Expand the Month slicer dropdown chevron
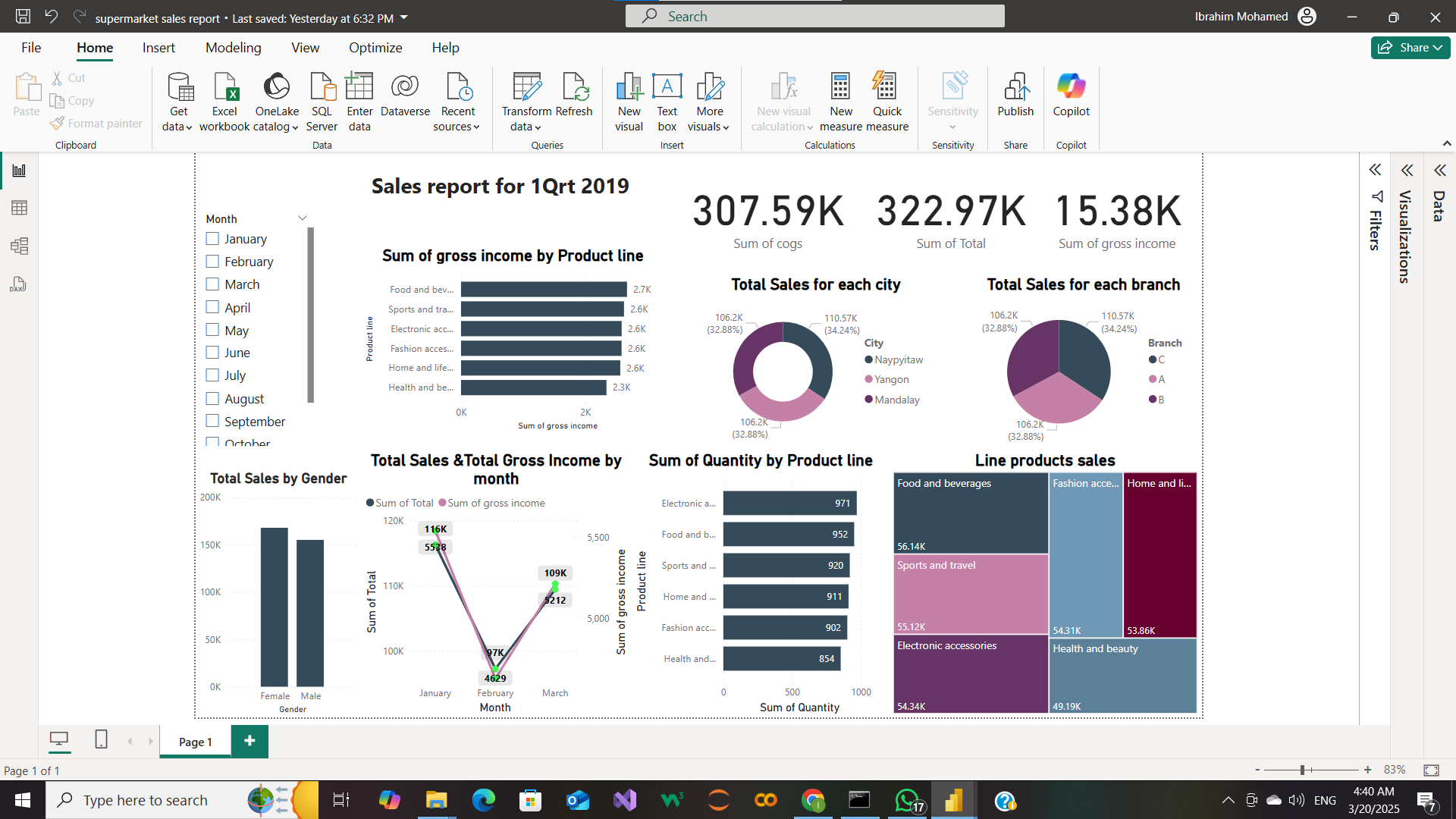1456x819 pixels. [x=303, y=218]
